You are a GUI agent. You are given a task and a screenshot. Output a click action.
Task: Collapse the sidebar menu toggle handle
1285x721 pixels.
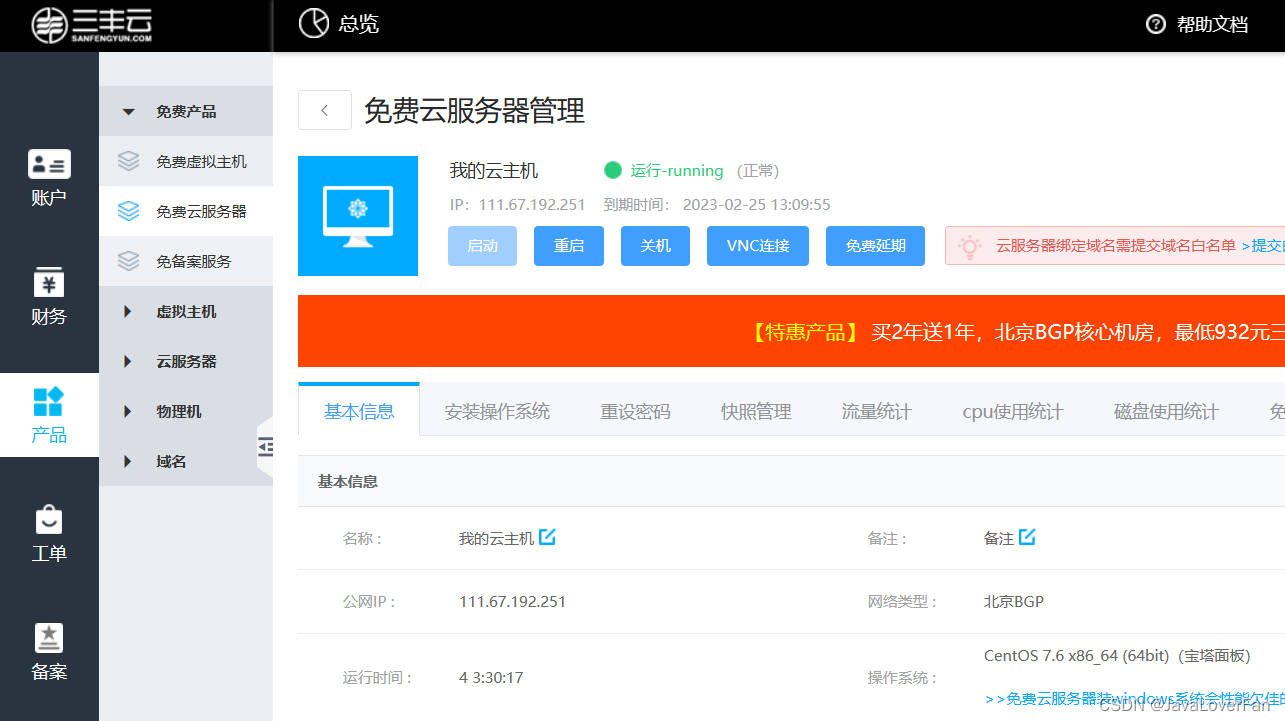click(264, 448)
